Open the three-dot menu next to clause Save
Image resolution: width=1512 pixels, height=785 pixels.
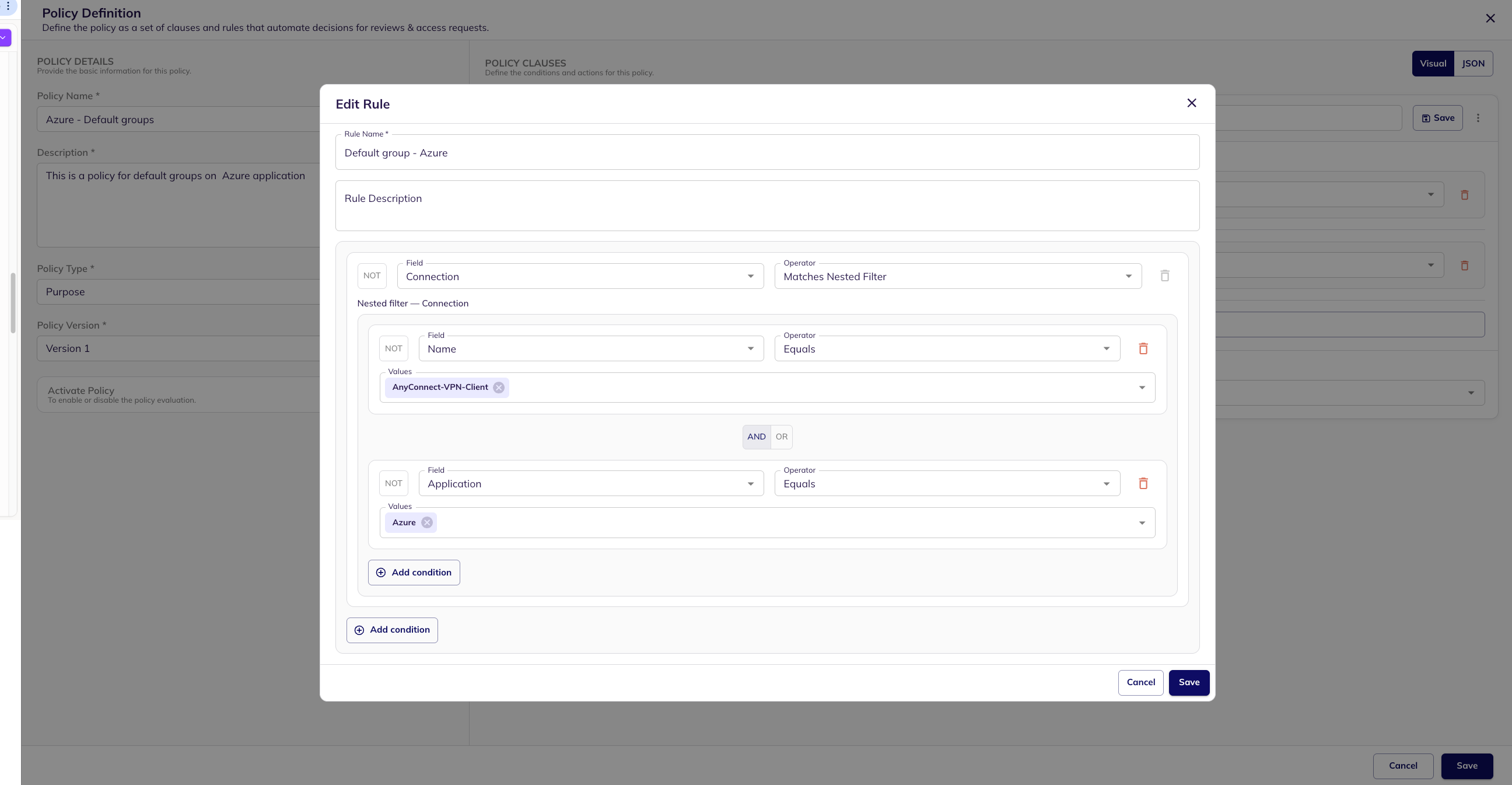(x=1478, y=118)
